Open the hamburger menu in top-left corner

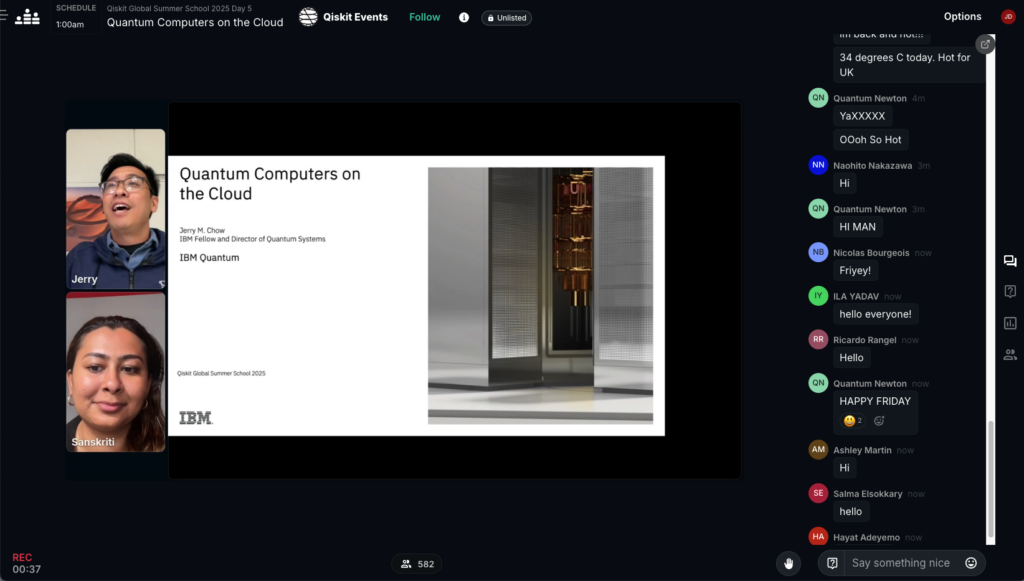pyautogui.click(x=3, y=15)
